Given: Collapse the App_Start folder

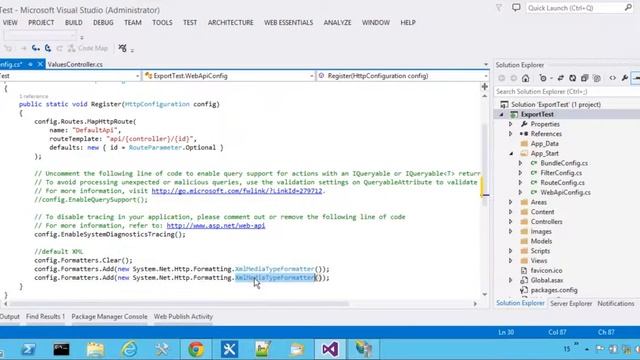Looking at the screenshot, I should click(x=511, y=153).
